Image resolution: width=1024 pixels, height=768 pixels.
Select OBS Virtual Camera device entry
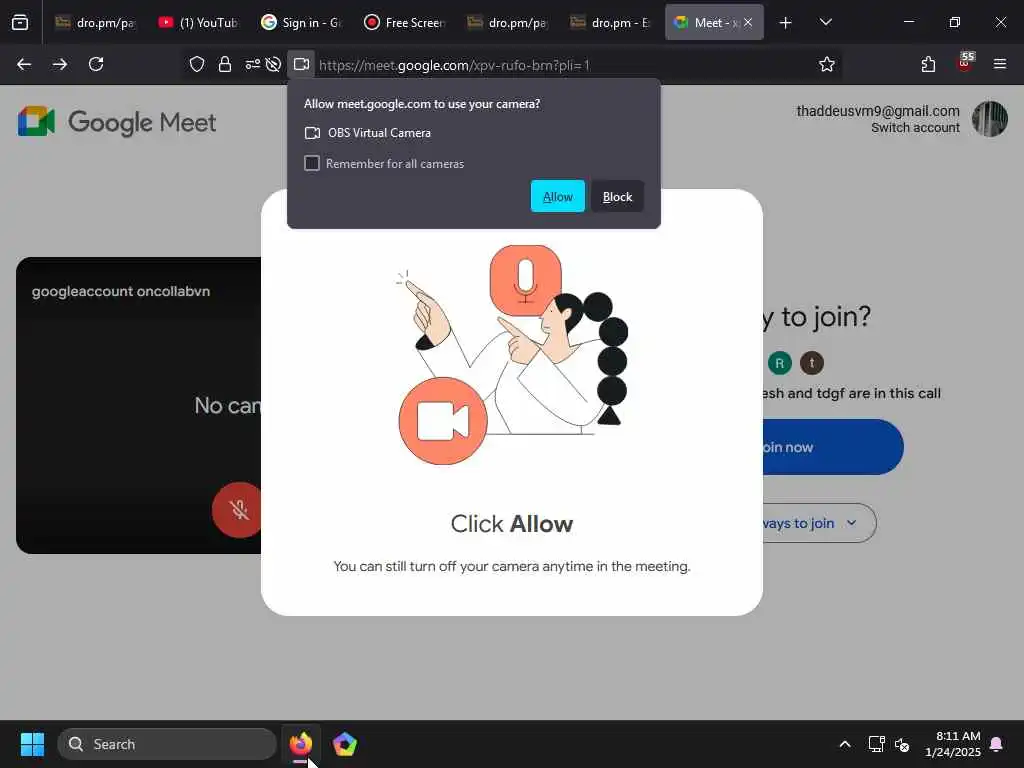pyautogui.click(x=368, y=133)
